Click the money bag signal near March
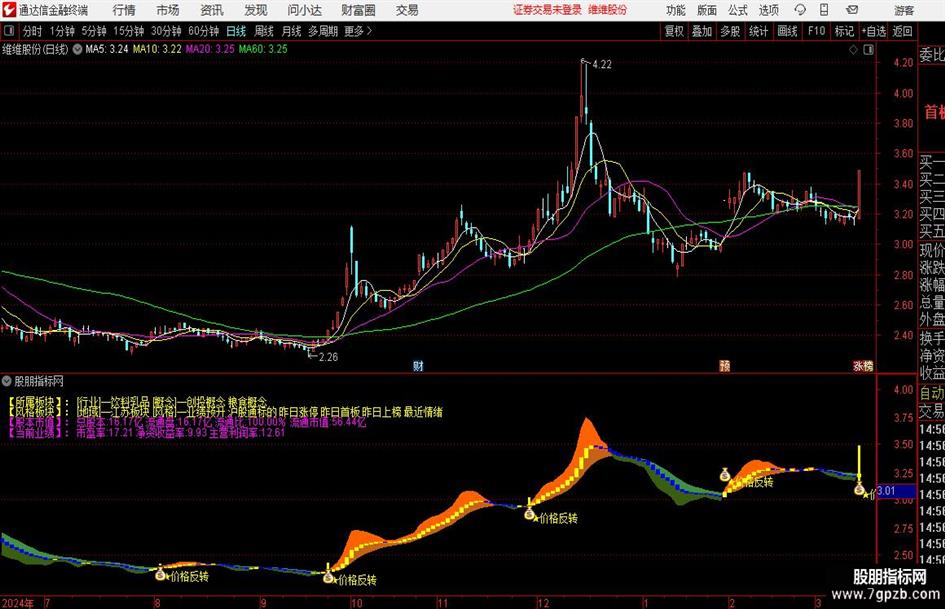The image size is (945, 609). pos(859,489)
